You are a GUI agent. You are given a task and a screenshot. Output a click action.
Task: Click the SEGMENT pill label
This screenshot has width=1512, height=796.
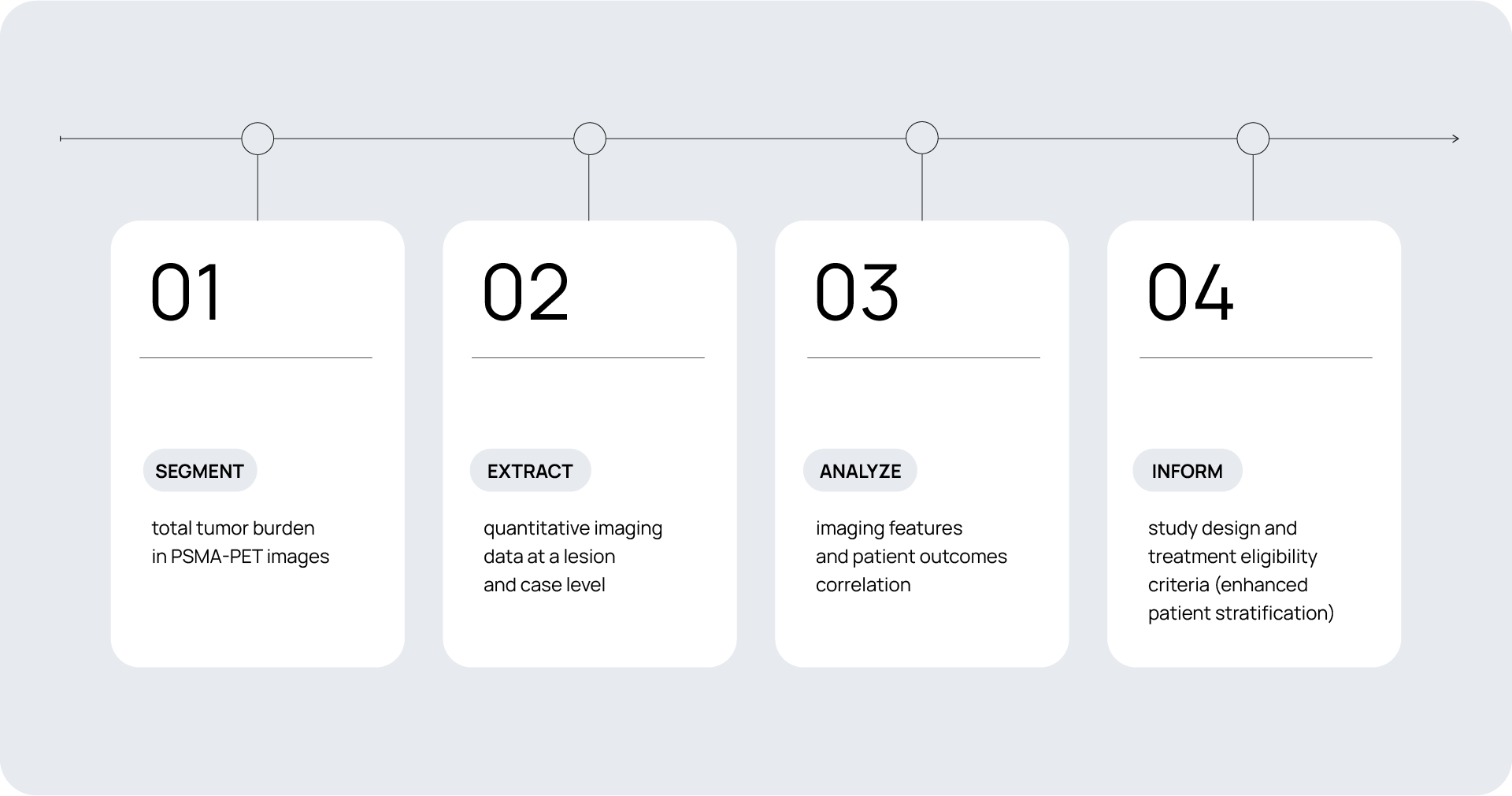point(200,471)
